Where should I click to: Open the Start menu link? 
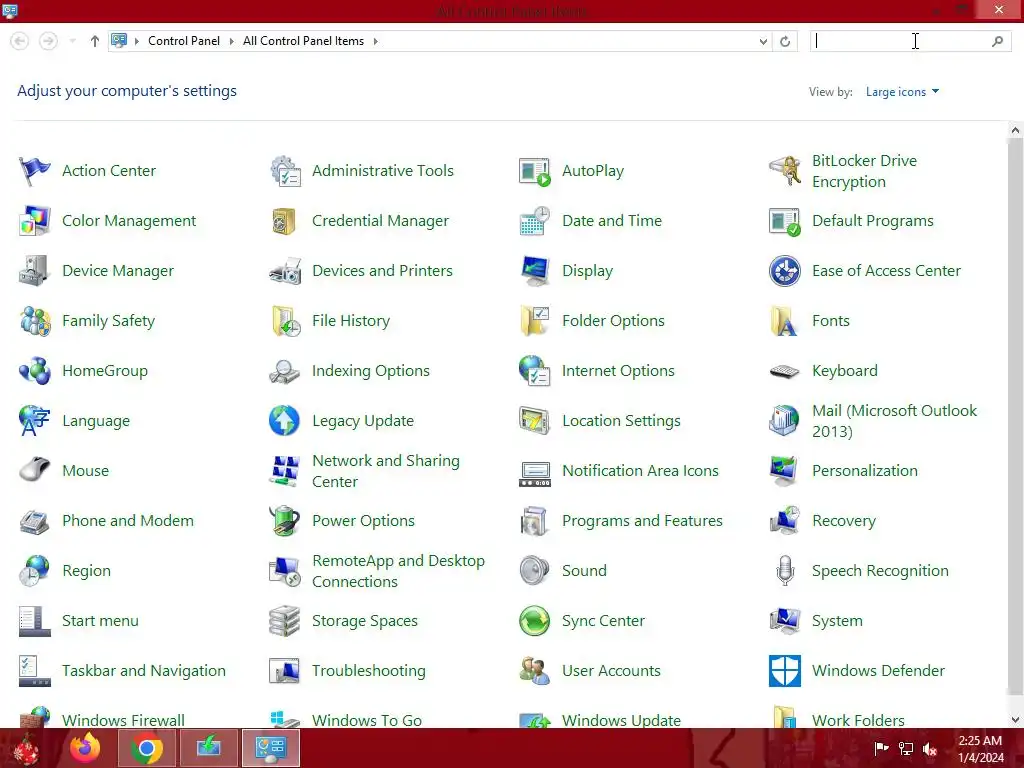point(100,621)
